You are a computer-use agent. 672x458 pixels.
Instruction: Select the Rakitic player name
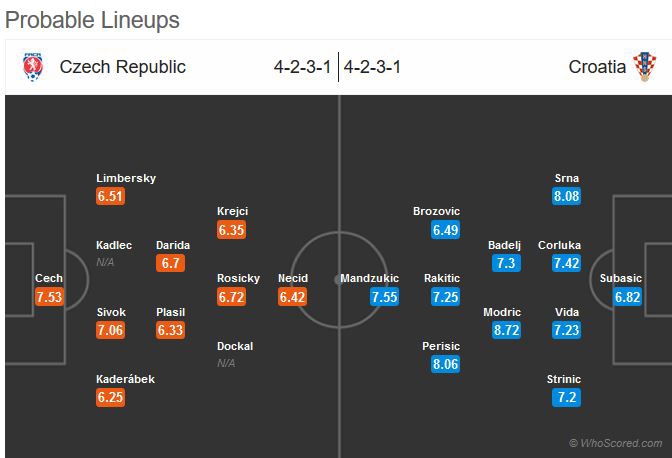coord(441,278)
